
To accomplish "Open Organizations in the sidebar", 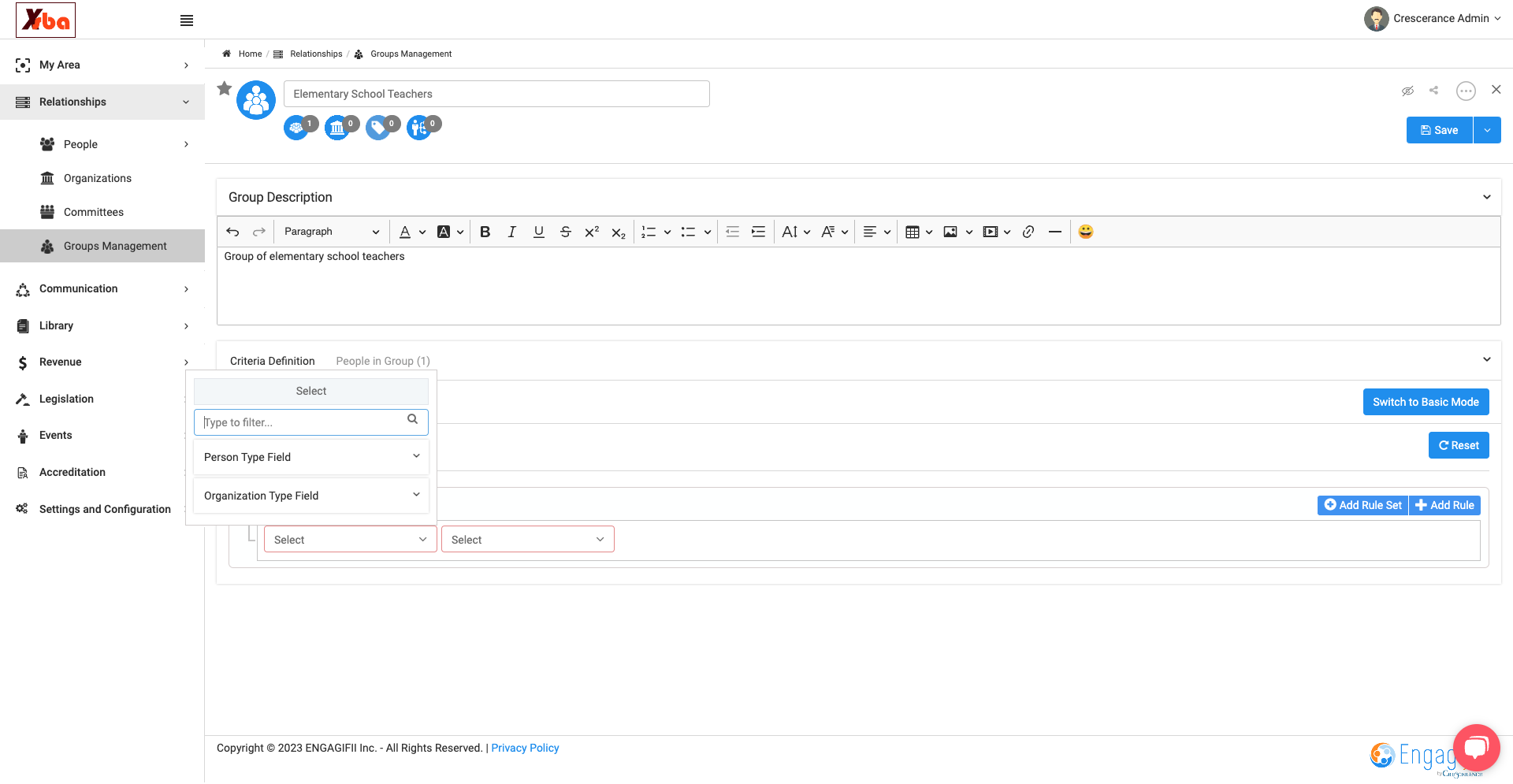I will (98, 178).
